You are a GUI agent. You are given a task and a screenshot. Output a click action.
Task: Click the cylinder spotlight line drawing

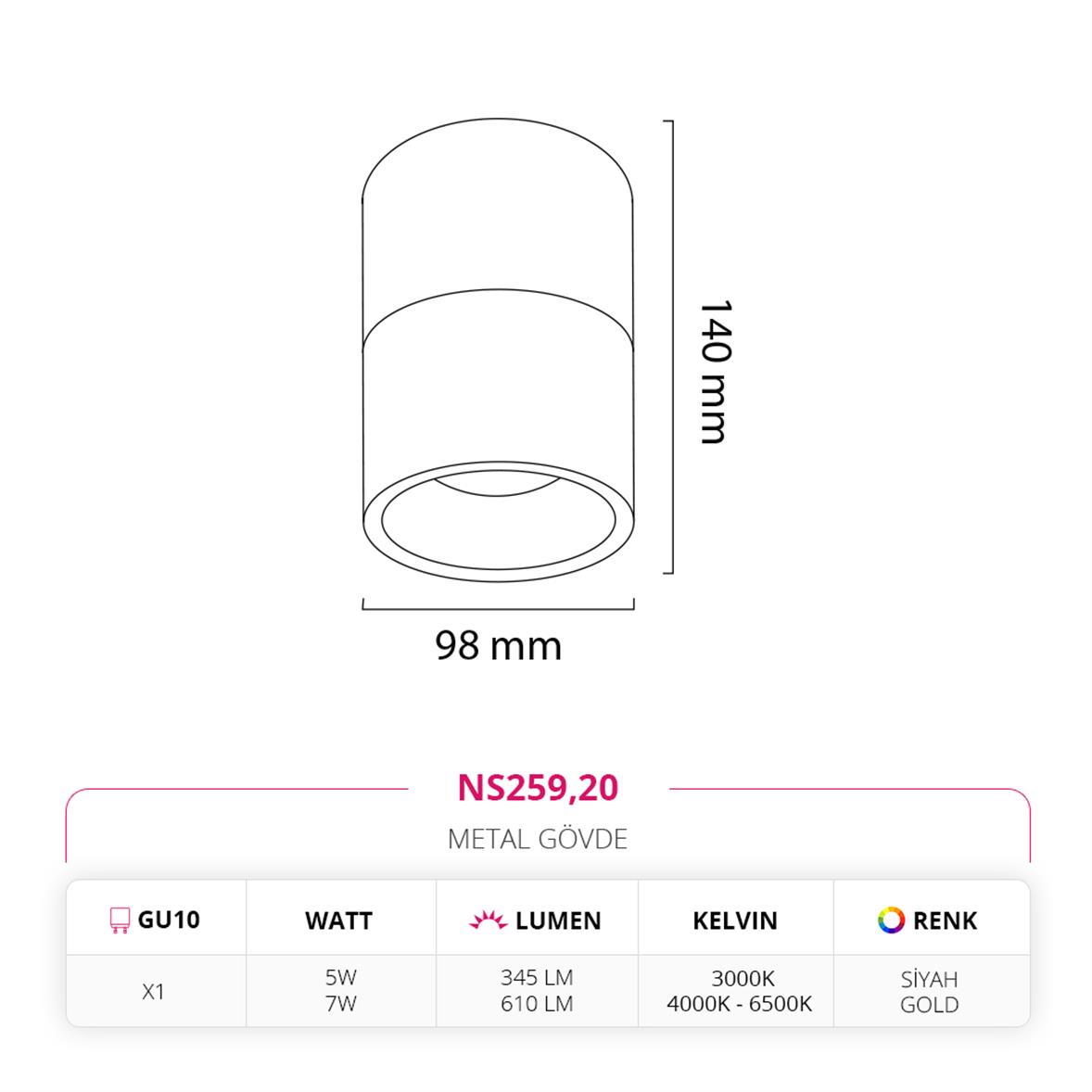498,349
